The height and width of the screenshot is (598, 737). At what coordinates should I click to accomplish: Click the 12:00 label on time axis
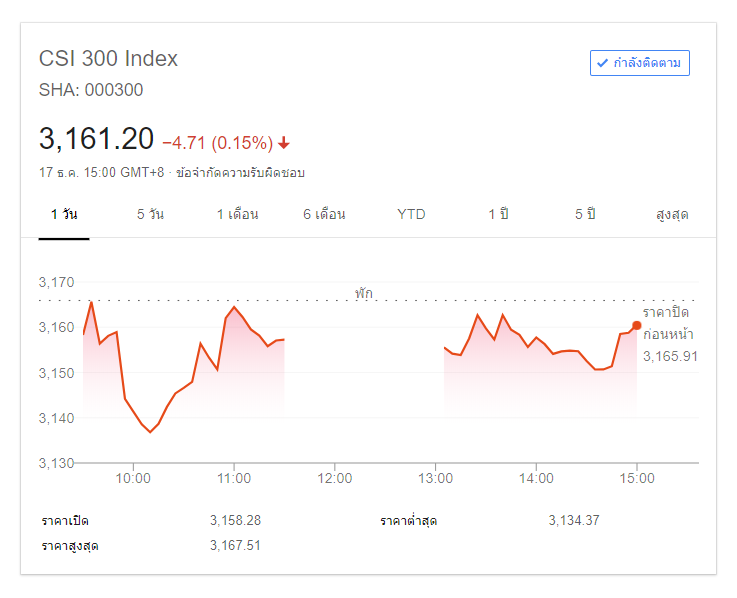click(x=334, y=478)
